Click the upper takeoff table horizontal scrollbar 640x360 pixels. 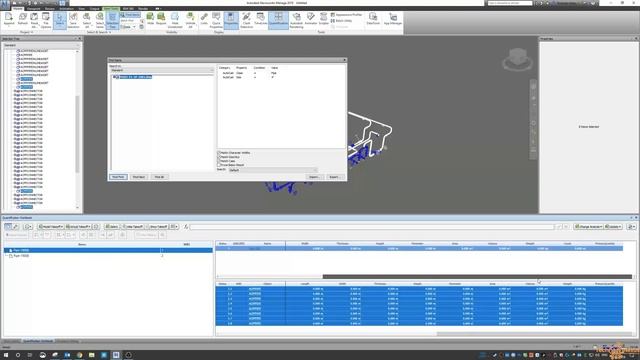(x=477, y=276)
